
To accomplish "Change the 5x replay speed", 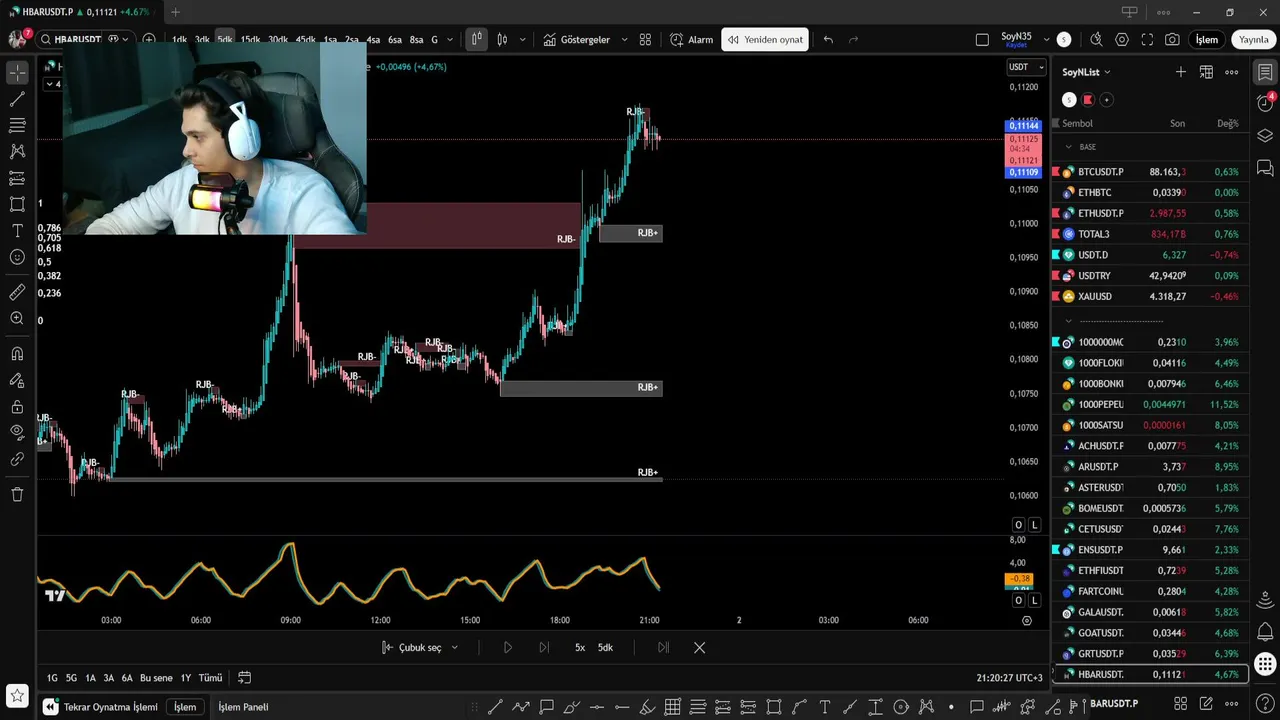I will (580, 647).
